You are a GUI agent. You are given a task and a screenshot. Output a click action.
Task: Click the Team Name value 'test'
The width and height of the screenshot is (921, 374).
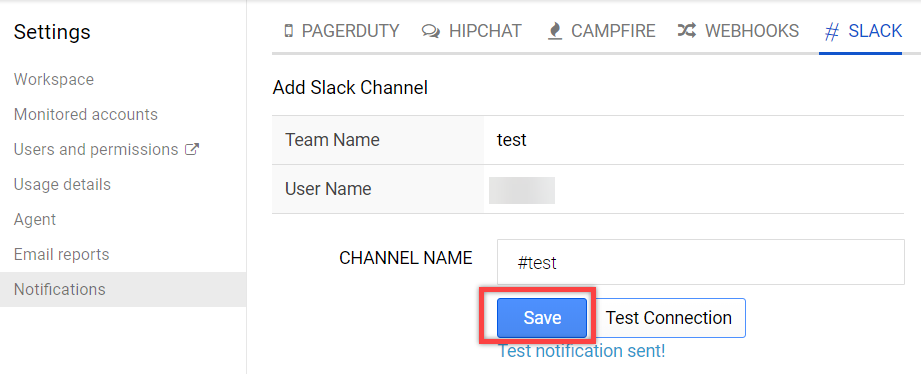point(512,140)
